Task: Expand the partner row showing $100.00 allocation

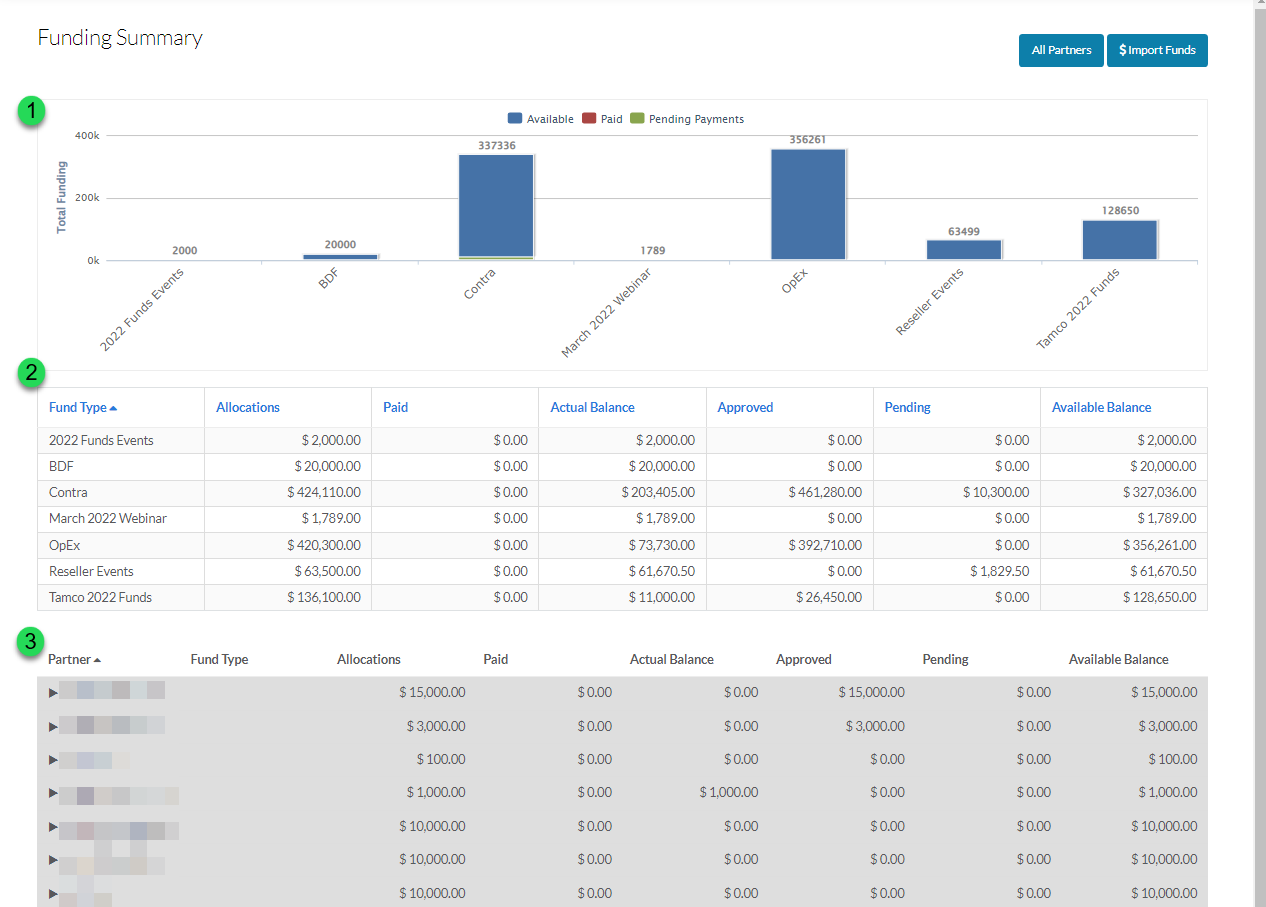Action: click(x=53, y=758)
